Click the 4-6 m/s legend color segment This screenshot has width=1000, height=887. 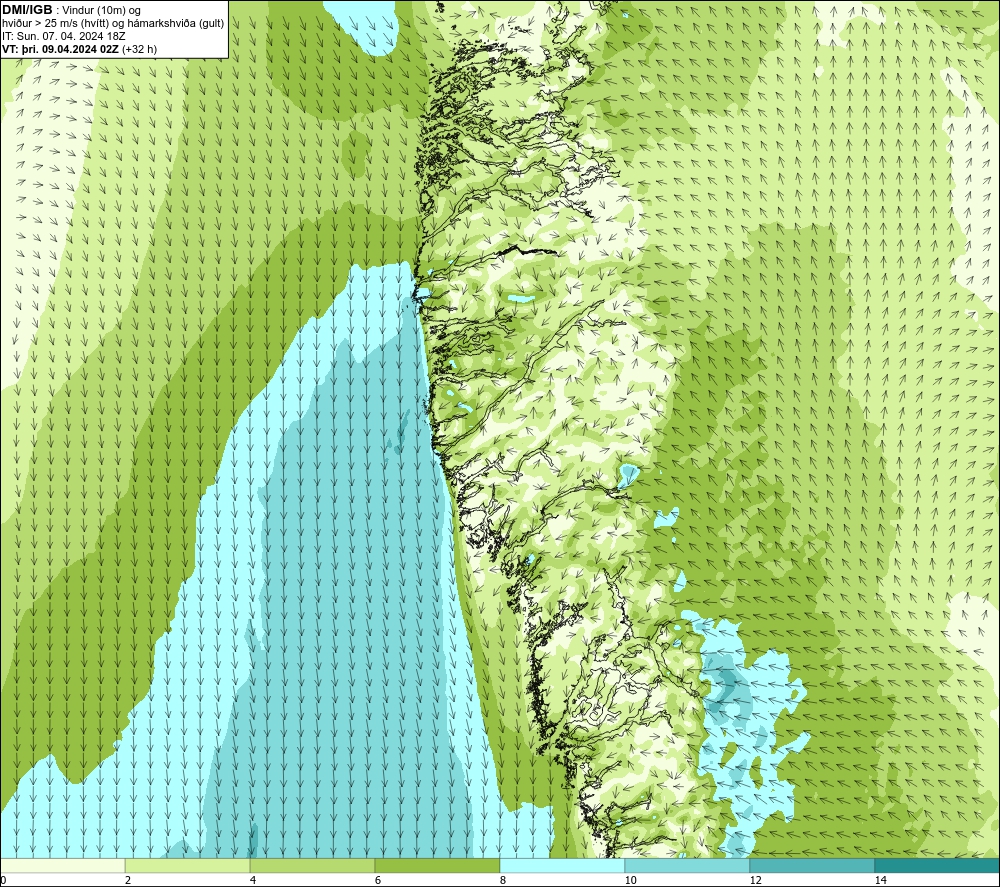pos(312,865)
